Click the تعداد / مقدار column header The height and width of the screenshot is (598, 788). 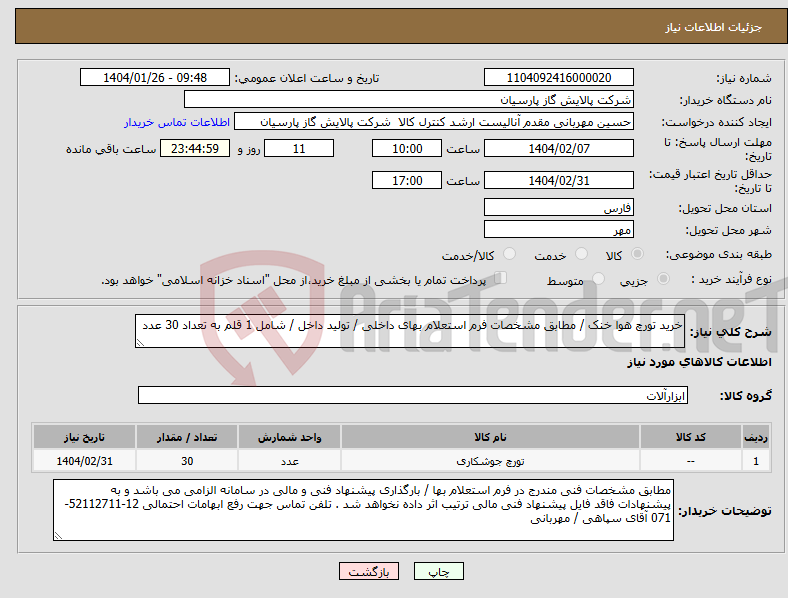[x=187, y=437]
